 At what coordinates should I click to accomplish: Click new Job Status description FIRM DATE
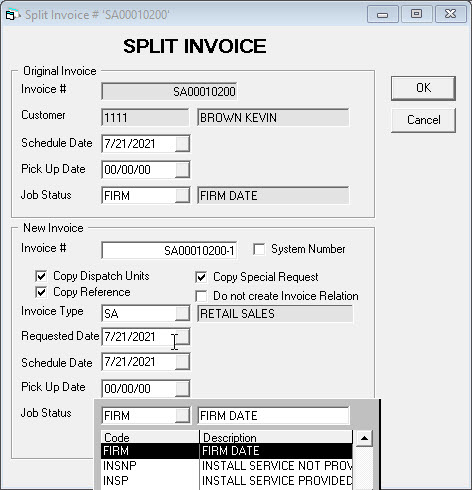(273, 416)
